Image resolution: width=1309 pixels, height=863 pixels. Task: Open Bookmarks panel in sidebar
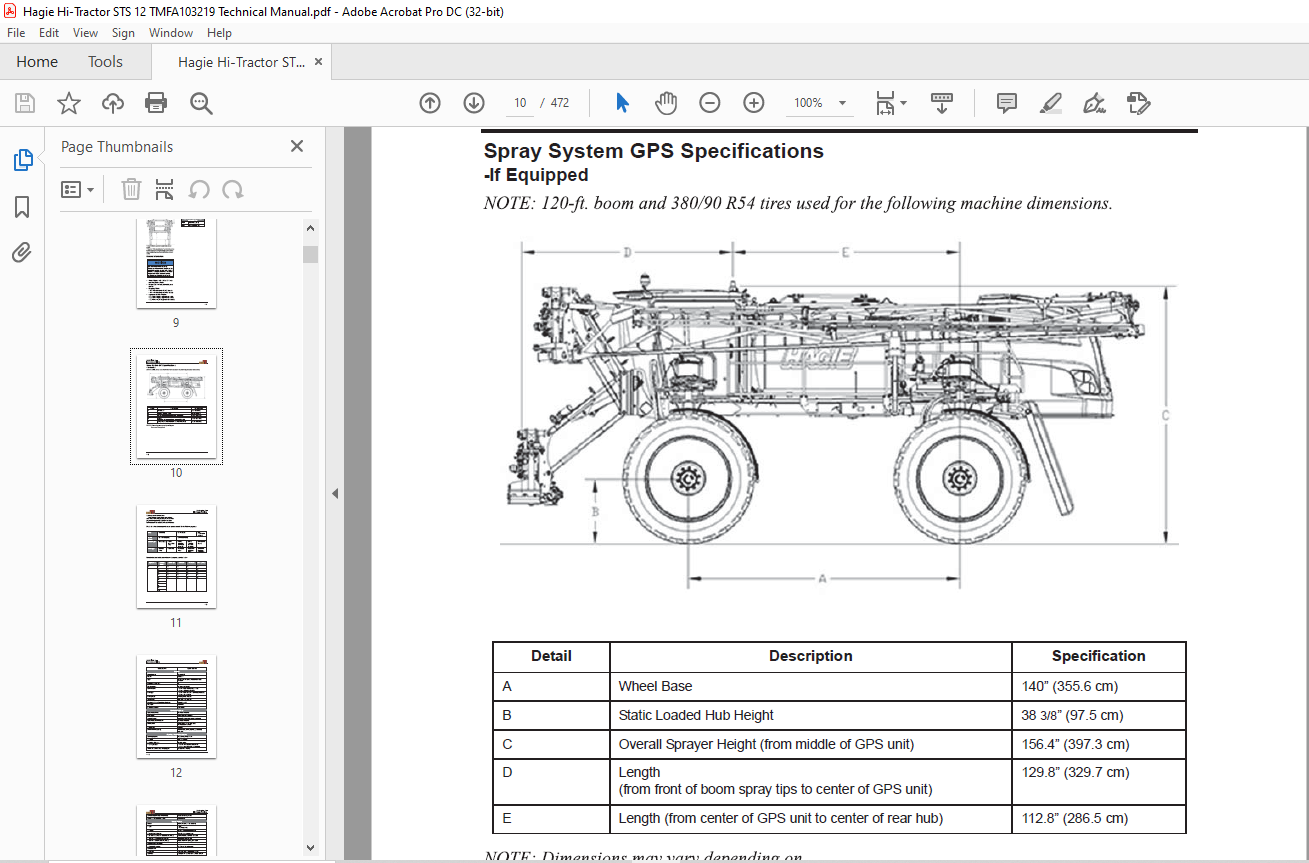22,207
